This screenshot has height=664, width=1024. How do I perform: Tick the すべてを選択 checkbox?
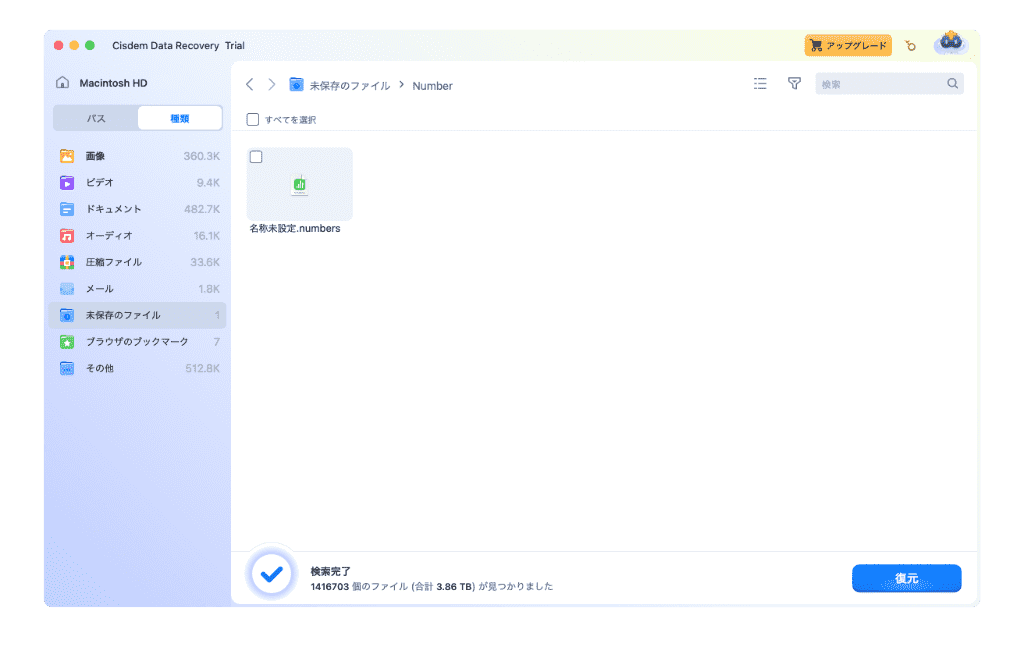click(253, 120)
